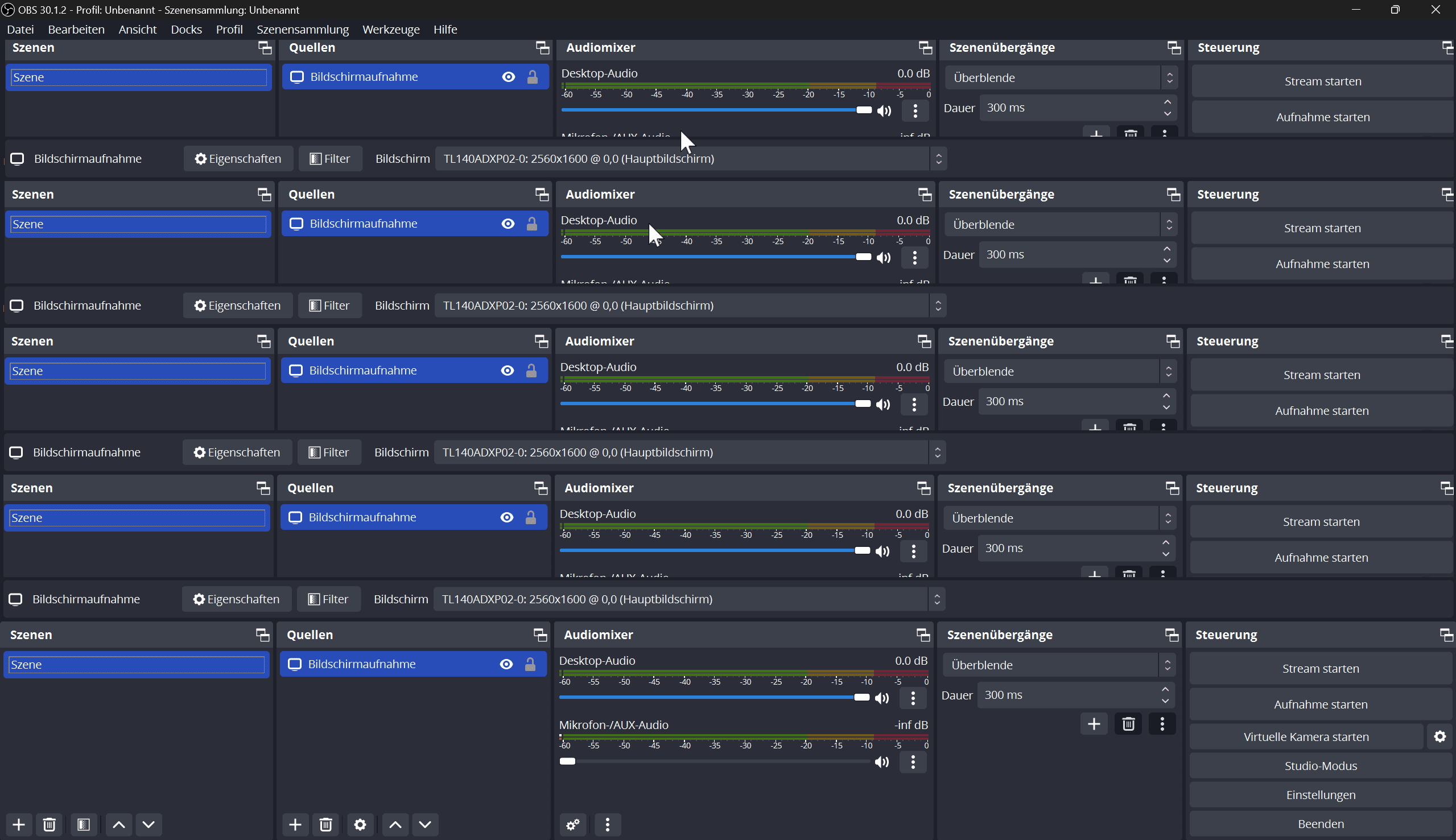Open the Szenensammlung menu

tap(302, 30)
